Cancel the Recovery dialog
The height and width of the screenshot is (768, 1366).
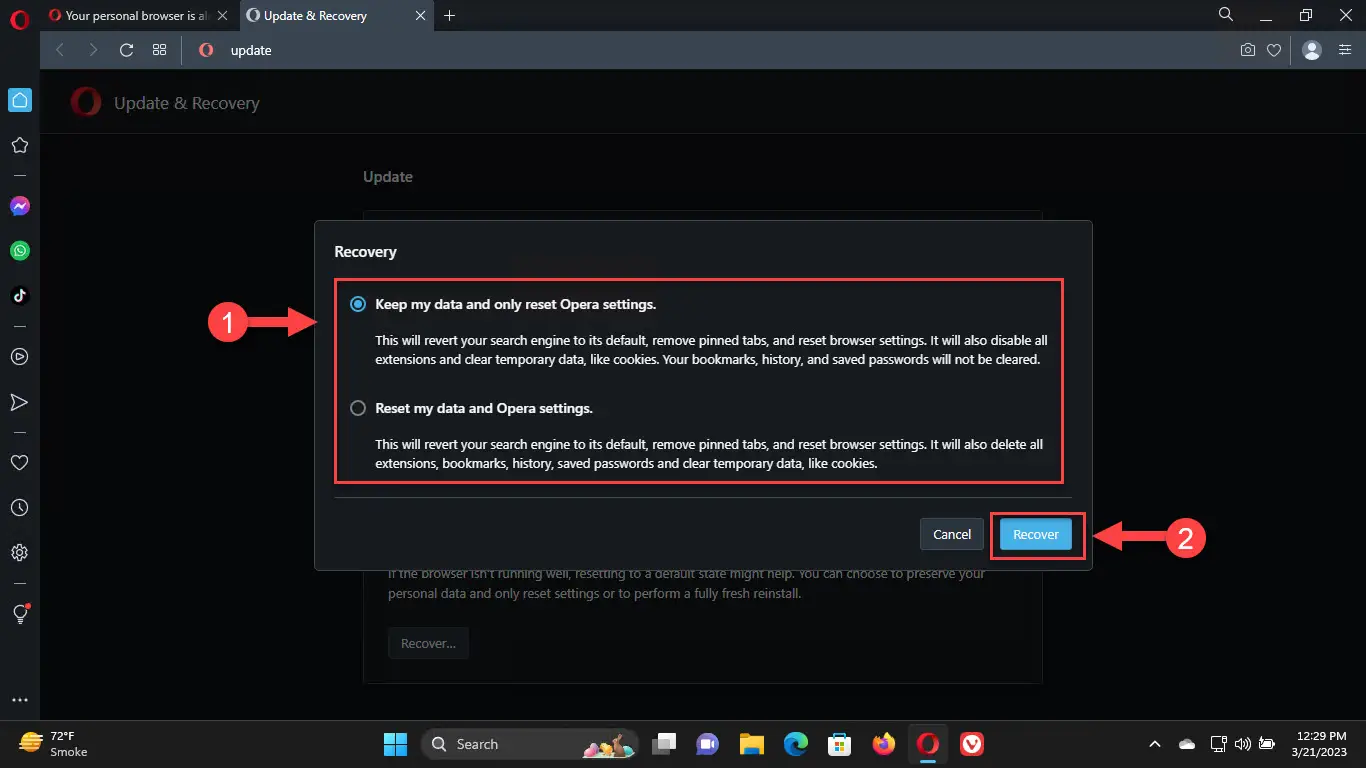[x=952, y=534]
